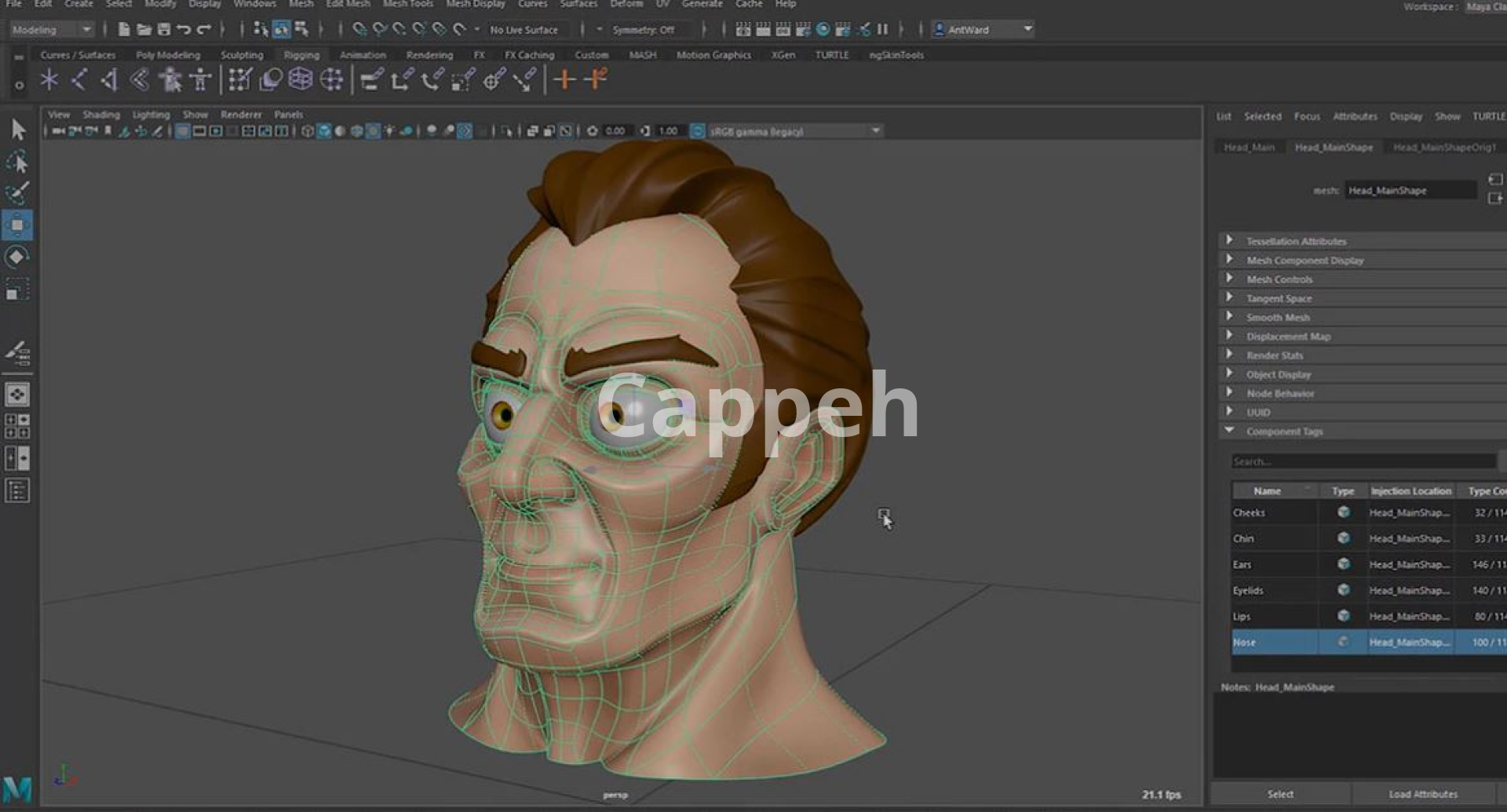This screenshot has height=812, width=1507.
Task: Toggle the sRGB color management button
Action: pyautogui.click(x=697, y=131)
